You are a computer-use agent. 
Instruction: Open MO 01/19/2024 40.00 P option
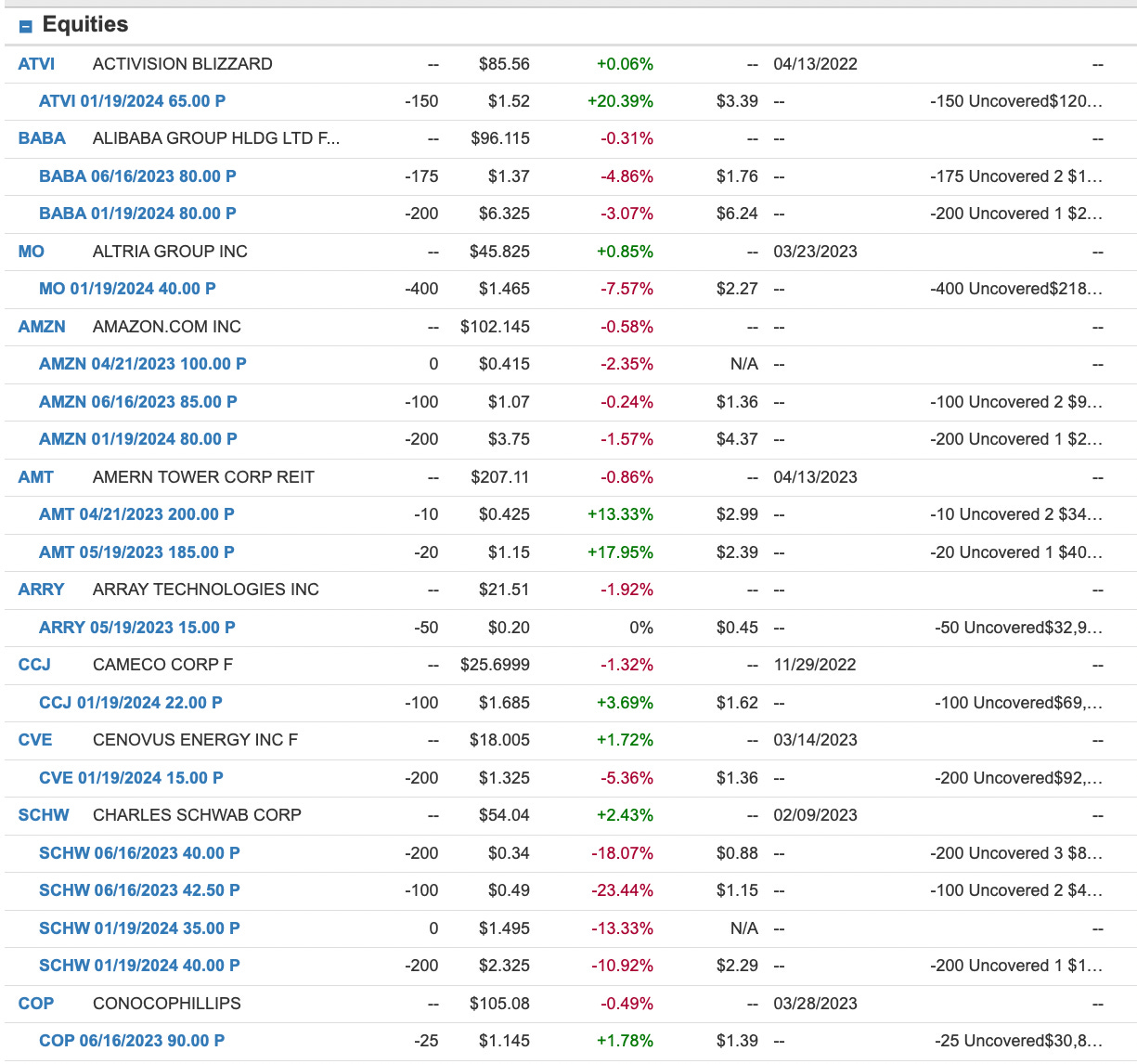point(127,289)
